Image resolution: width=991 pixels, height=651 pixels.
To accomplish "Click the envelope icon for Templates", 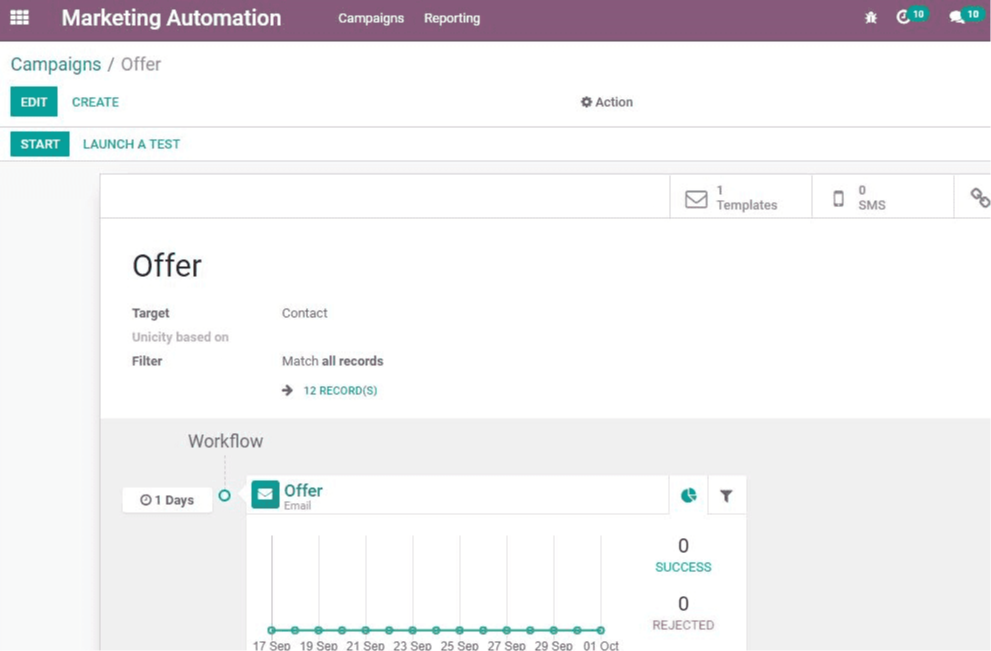I will point(696,198).
